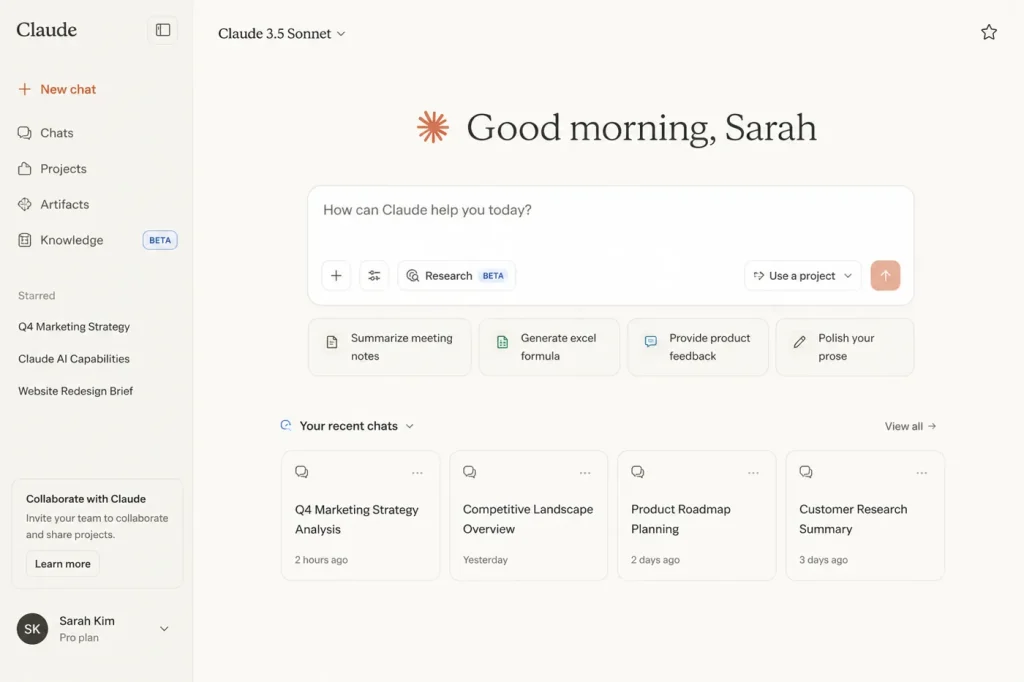This screenshot has width=1024, height=682.
Task: Open Chats in the sidebar
Action: click(46, 133)
